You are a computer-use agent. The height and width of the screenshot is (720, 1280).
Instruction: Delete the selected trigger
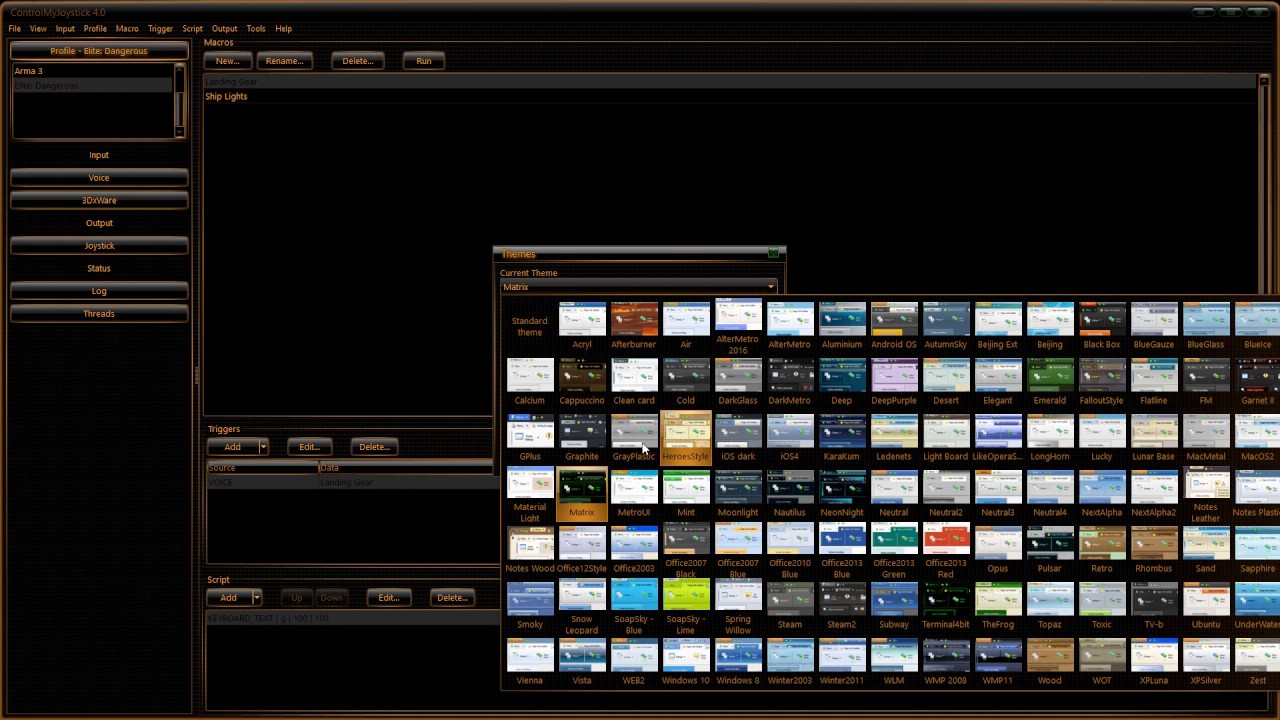coord(375,447)
